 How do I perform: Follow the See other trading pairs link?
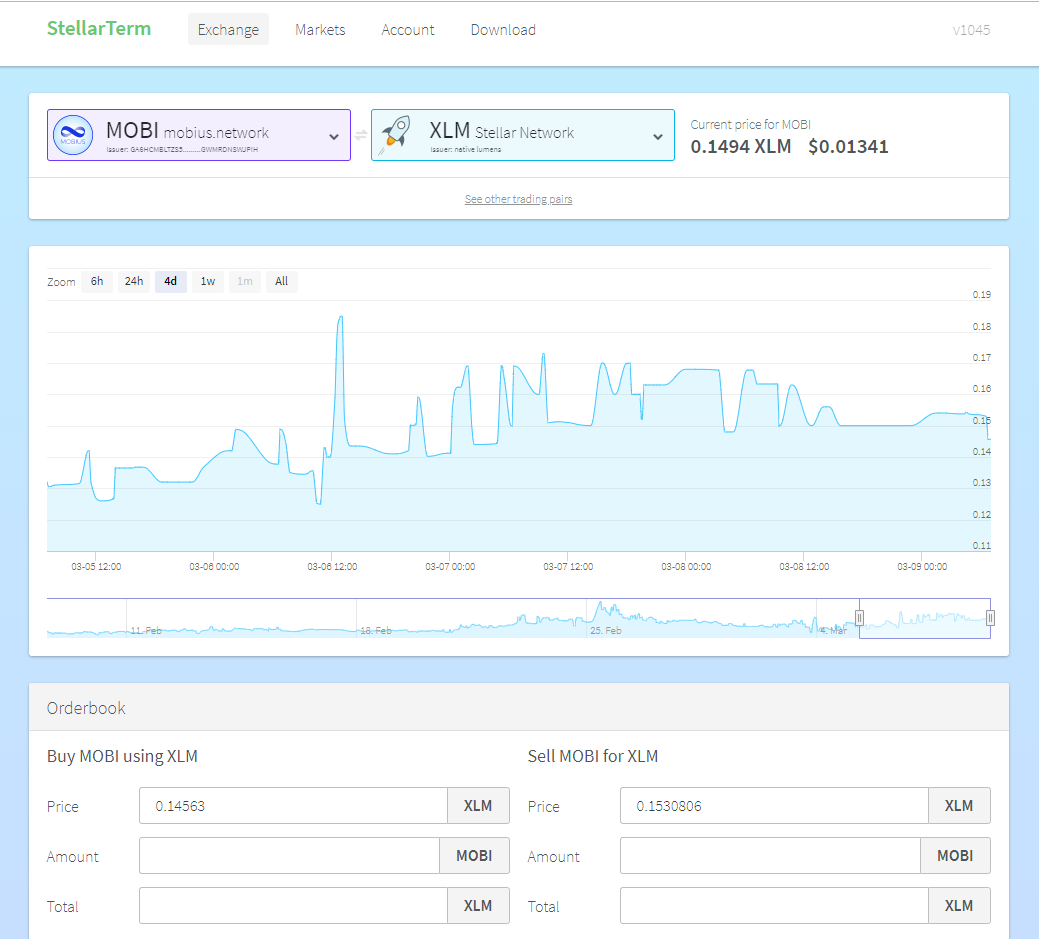518,199
